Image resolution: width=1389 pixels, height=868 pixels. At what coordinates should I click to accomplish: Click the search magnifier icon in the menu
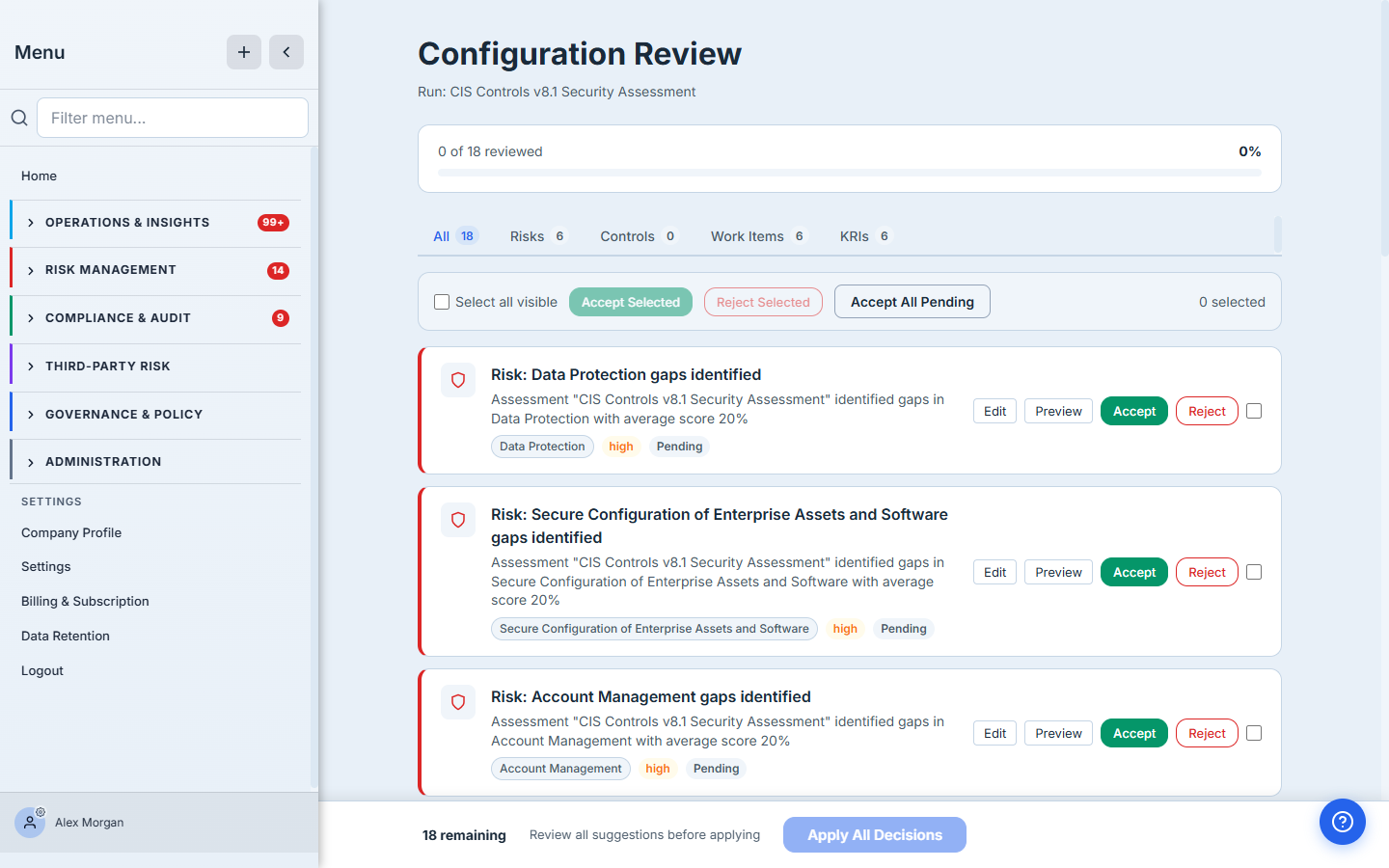pyautogui.click(x=19, y=118)
